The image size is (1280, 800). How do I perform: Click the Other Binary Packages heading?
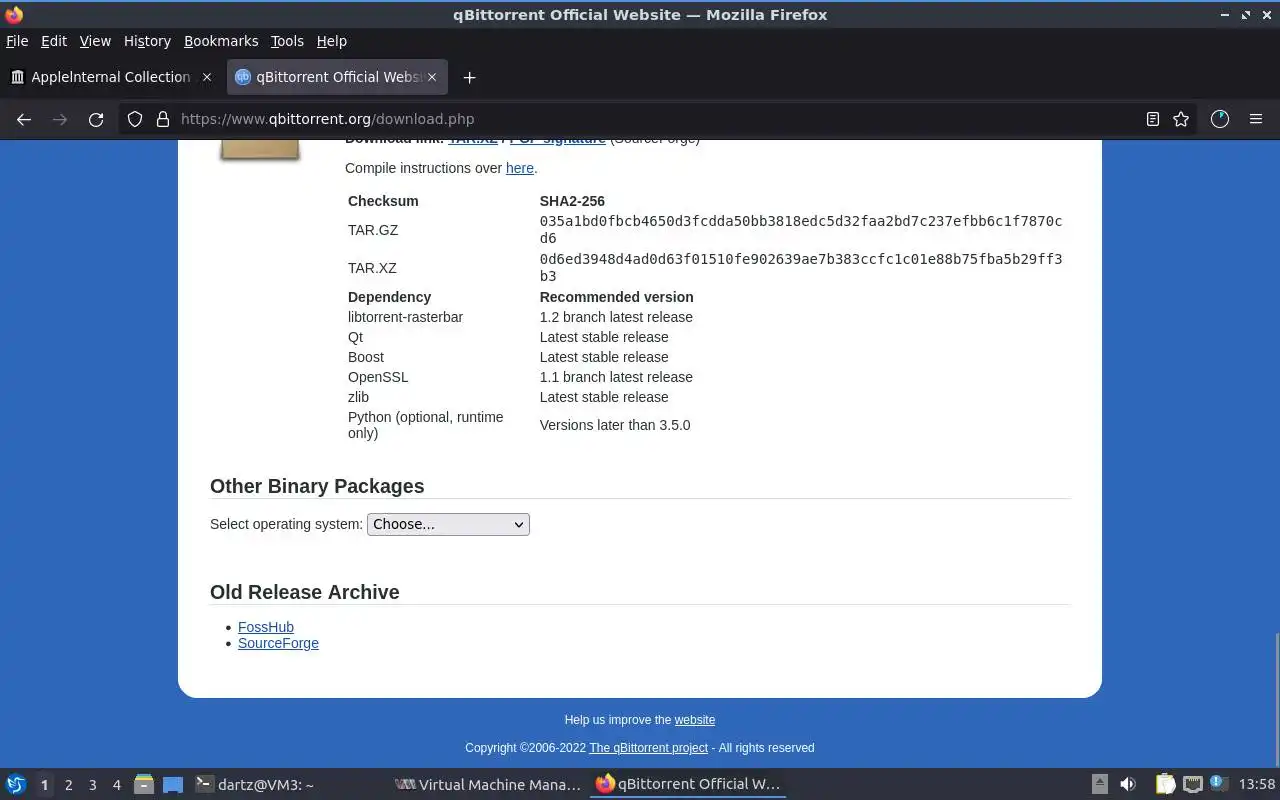coord(317,486)
